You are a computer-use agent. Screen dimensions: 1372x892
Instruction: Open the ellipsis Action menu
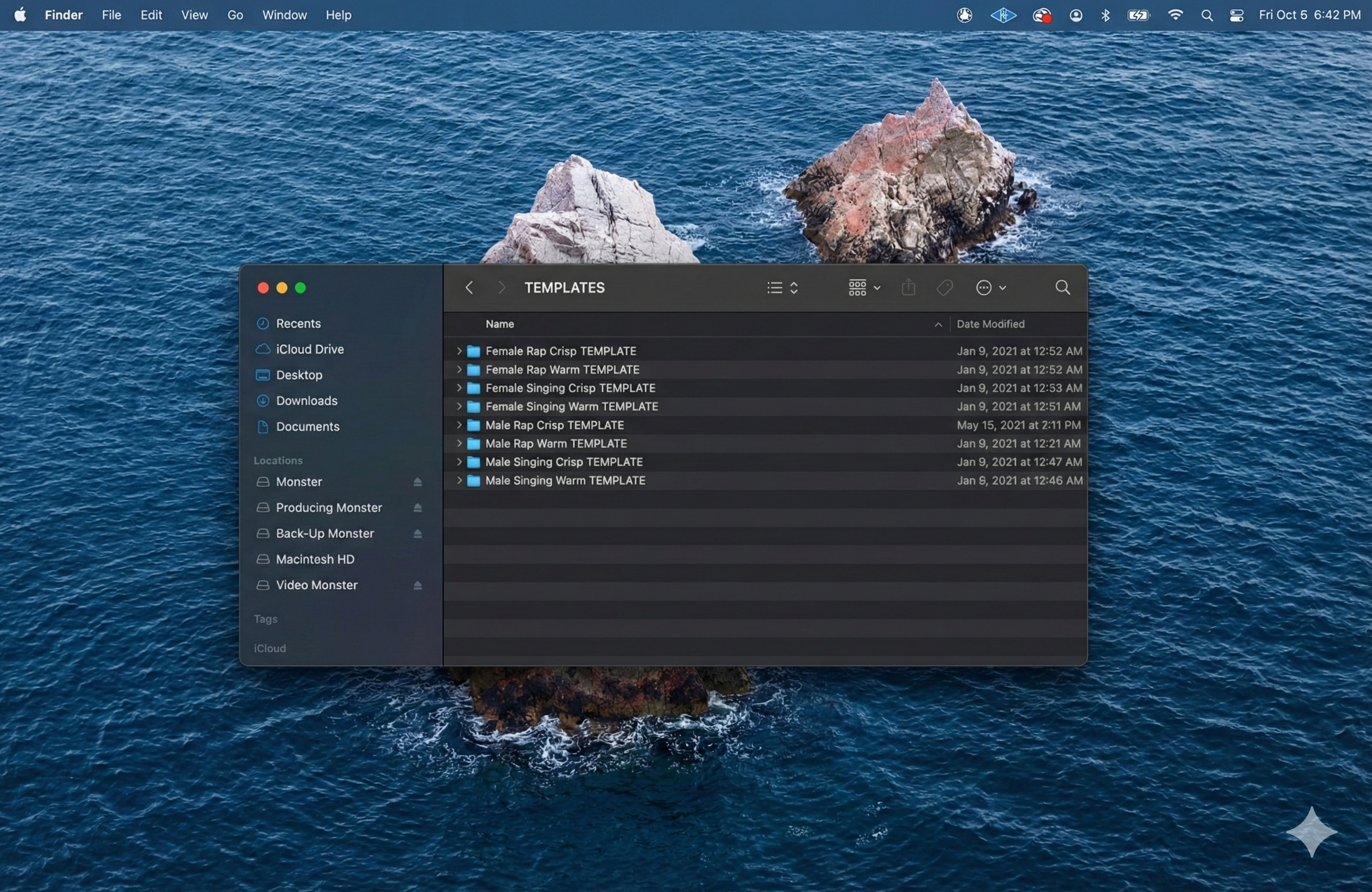(990, 288)
